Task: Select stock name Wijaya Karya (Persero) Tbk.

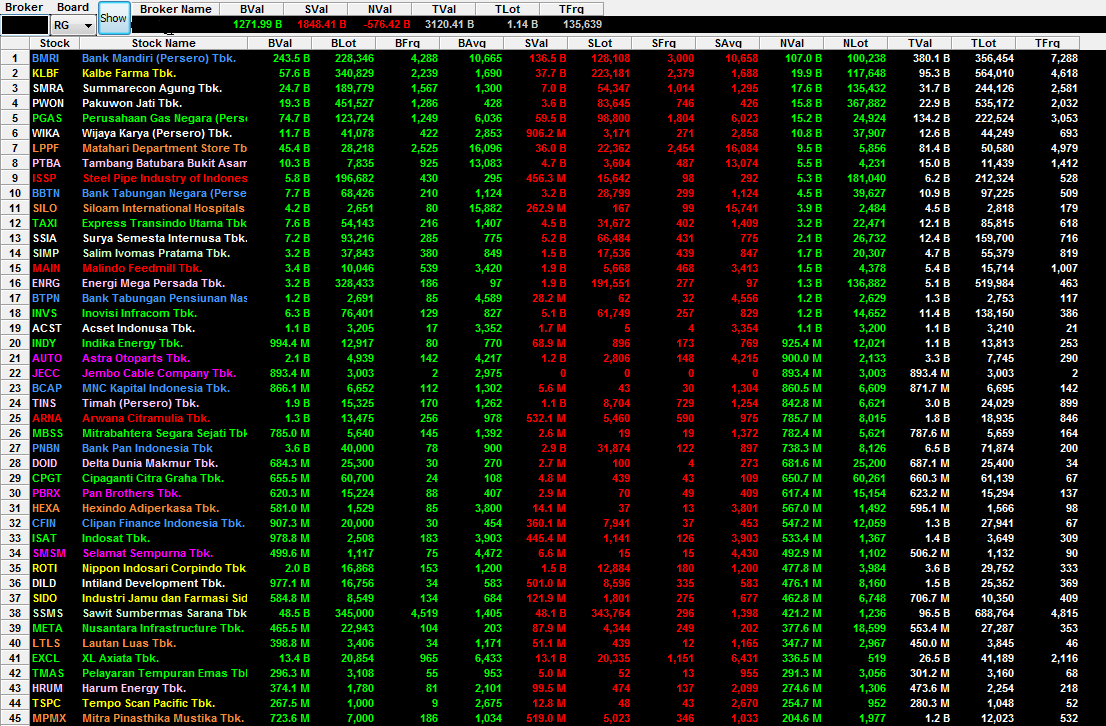Action: [x=157, y=133]
